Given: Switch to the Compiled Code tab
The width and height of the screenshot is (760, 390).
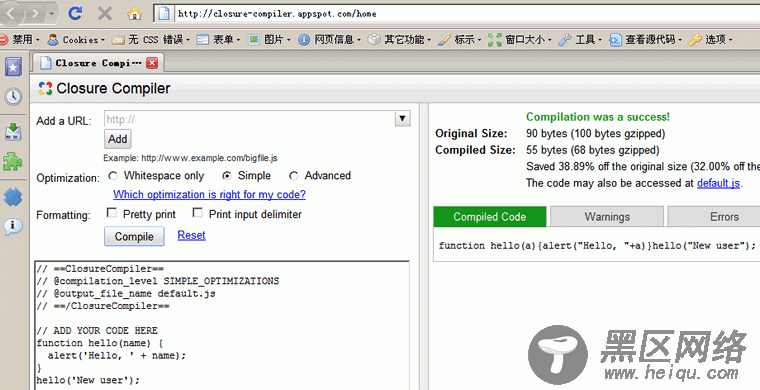Looking at the screenshot, I should click(490, 217).
